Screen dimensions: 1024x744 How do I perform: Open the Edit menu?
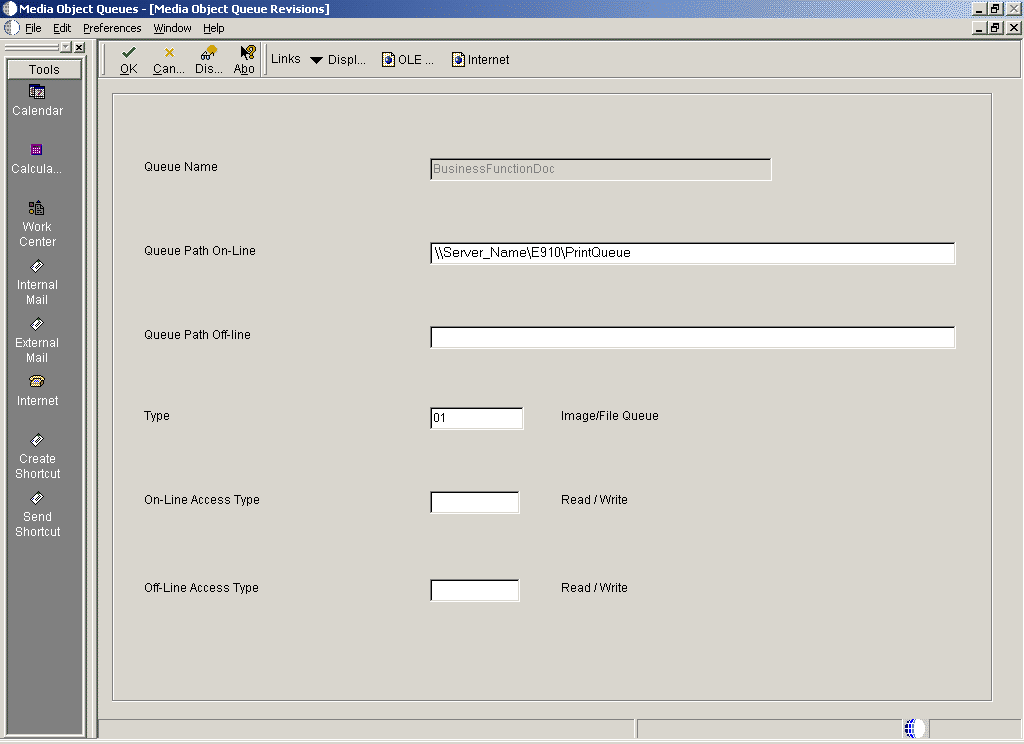62,28
